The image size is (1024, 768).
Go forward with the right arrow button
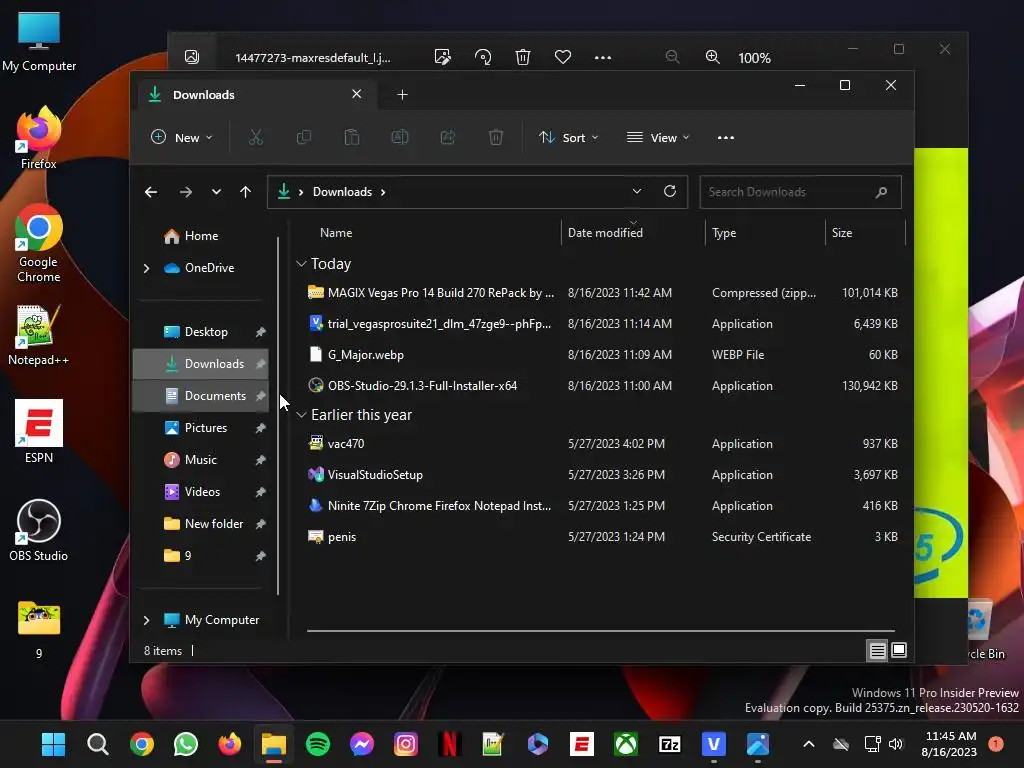[185, 191]
